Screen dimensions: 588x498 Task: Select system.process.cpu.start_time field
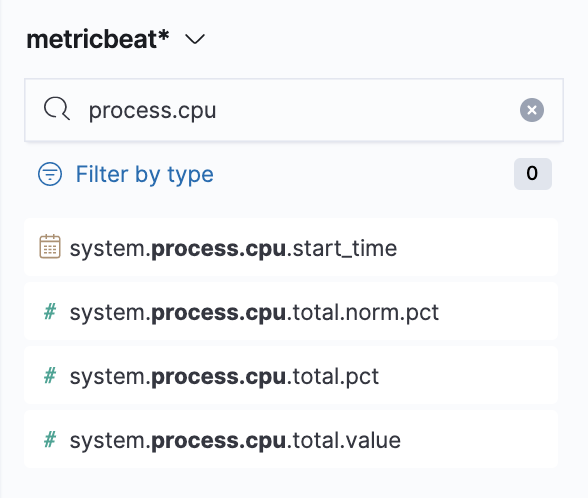point(233,248)
